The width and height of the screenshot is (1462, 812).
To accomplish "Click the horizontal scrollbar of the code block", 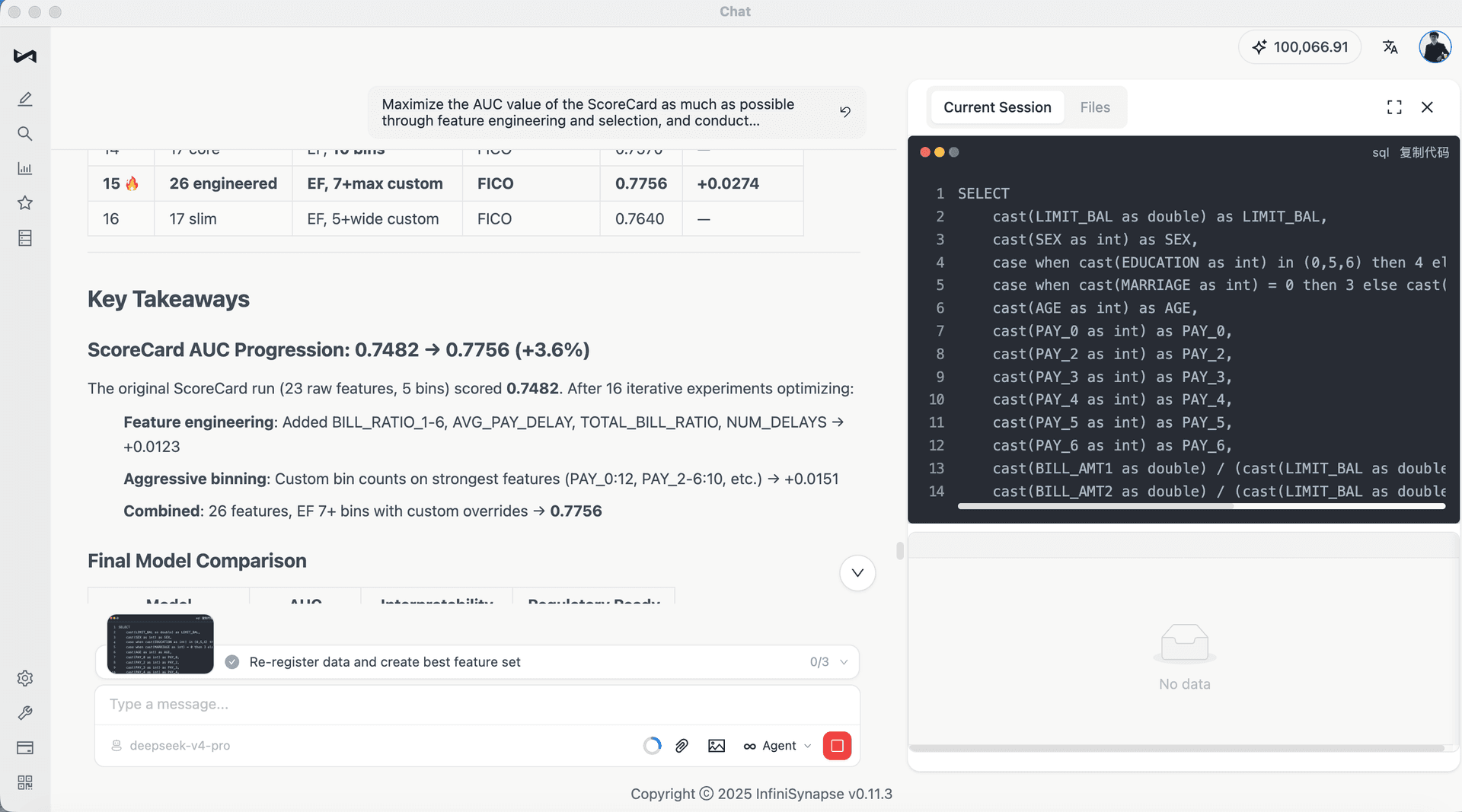I will 1202,506.
